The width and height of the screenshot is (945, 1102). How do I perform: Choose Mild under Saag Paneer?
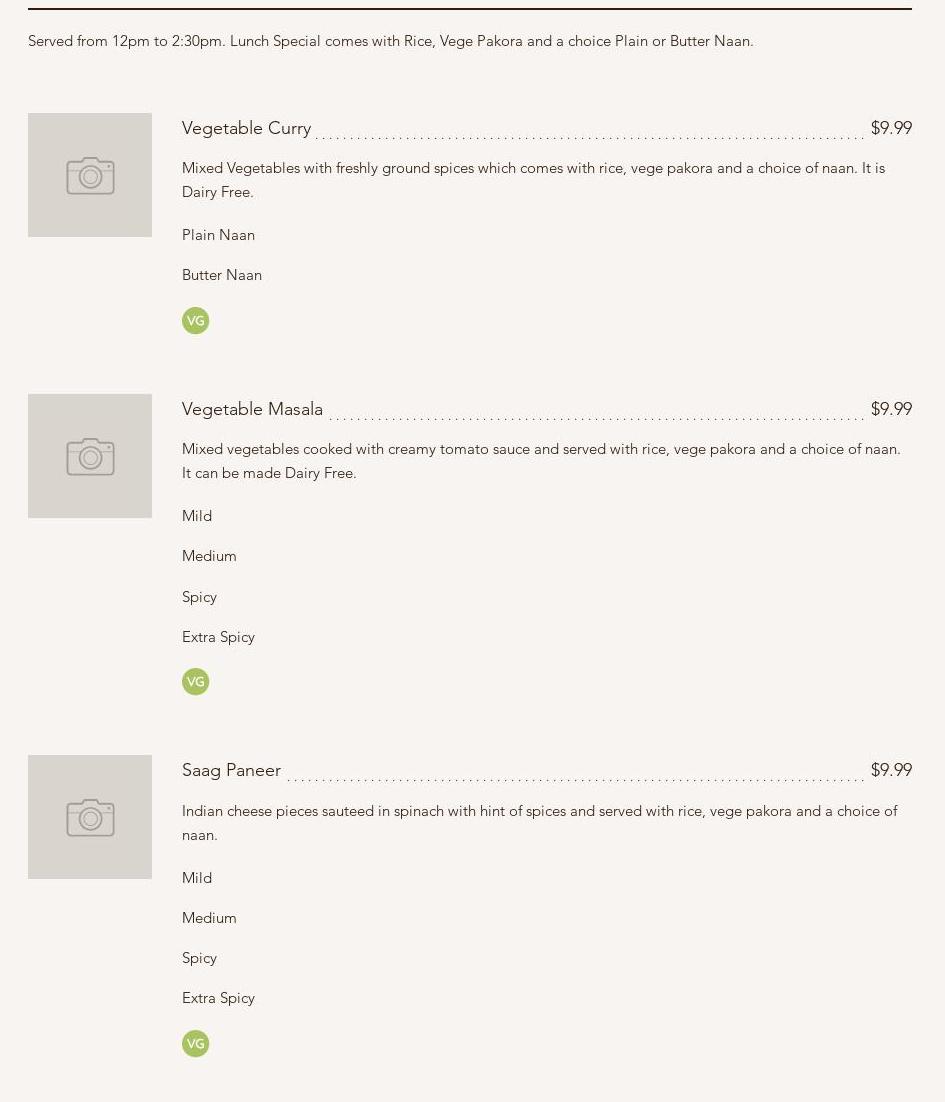(x=197, y=878)
